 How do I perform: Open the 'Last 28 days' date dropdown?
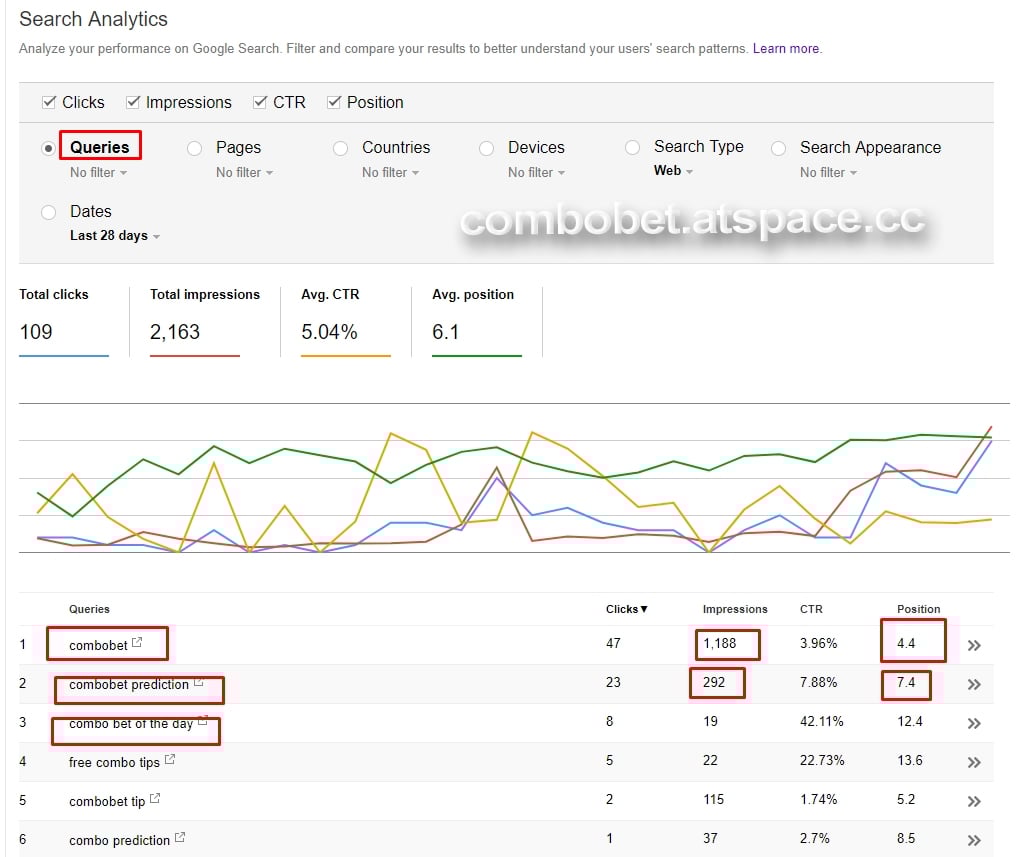click(114, 236)
